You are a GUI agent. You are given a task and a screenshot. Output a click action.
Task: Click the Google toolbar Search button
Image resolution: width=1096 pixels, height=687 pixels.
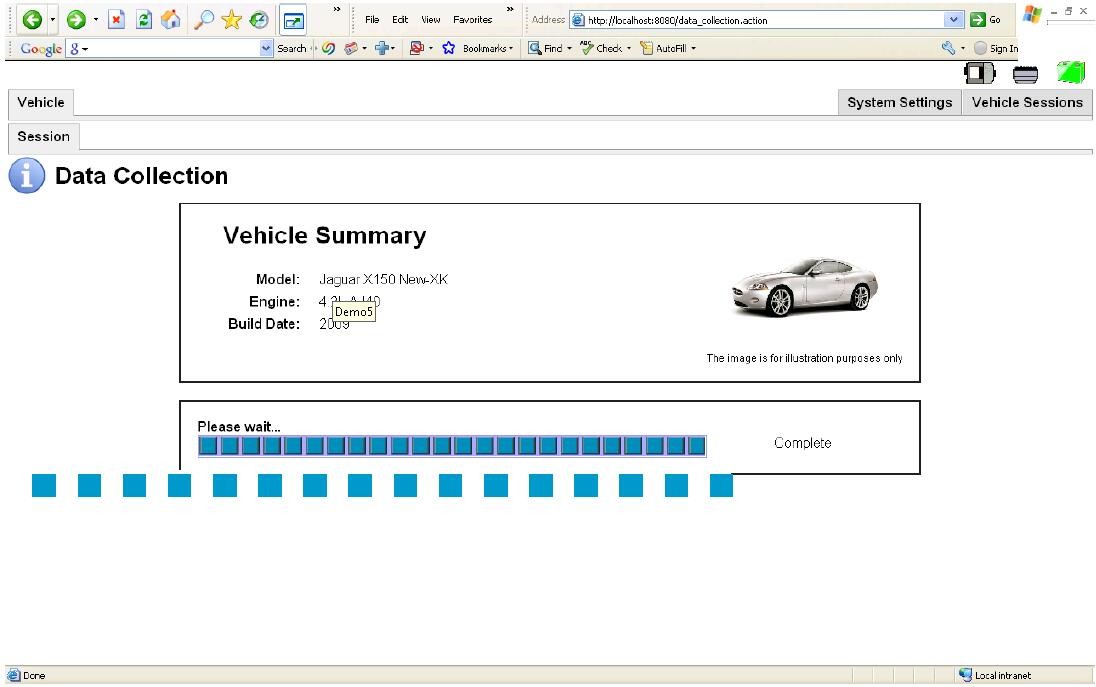291,48
